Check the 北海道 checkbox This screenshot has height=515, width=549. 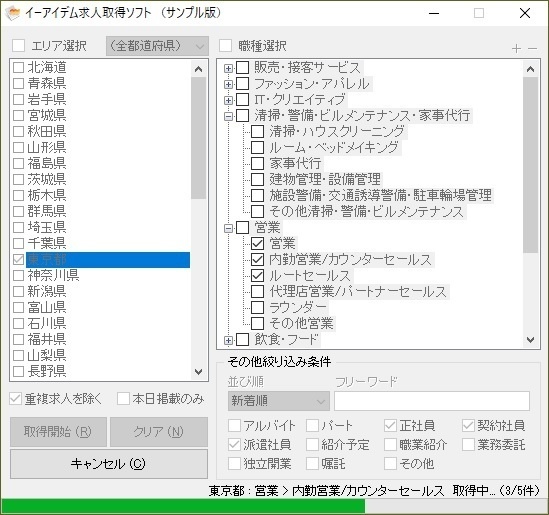pyautogui.click(x=18, y=67)
